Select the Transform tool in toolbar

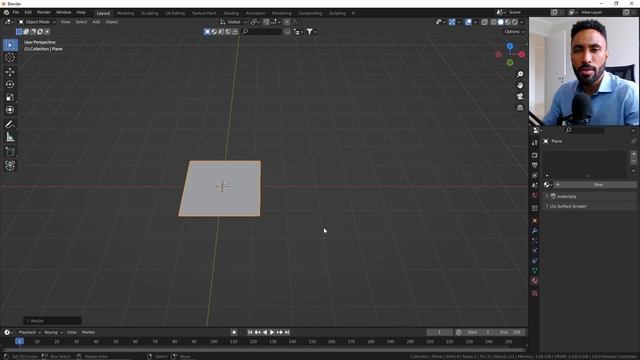(10, 110)
